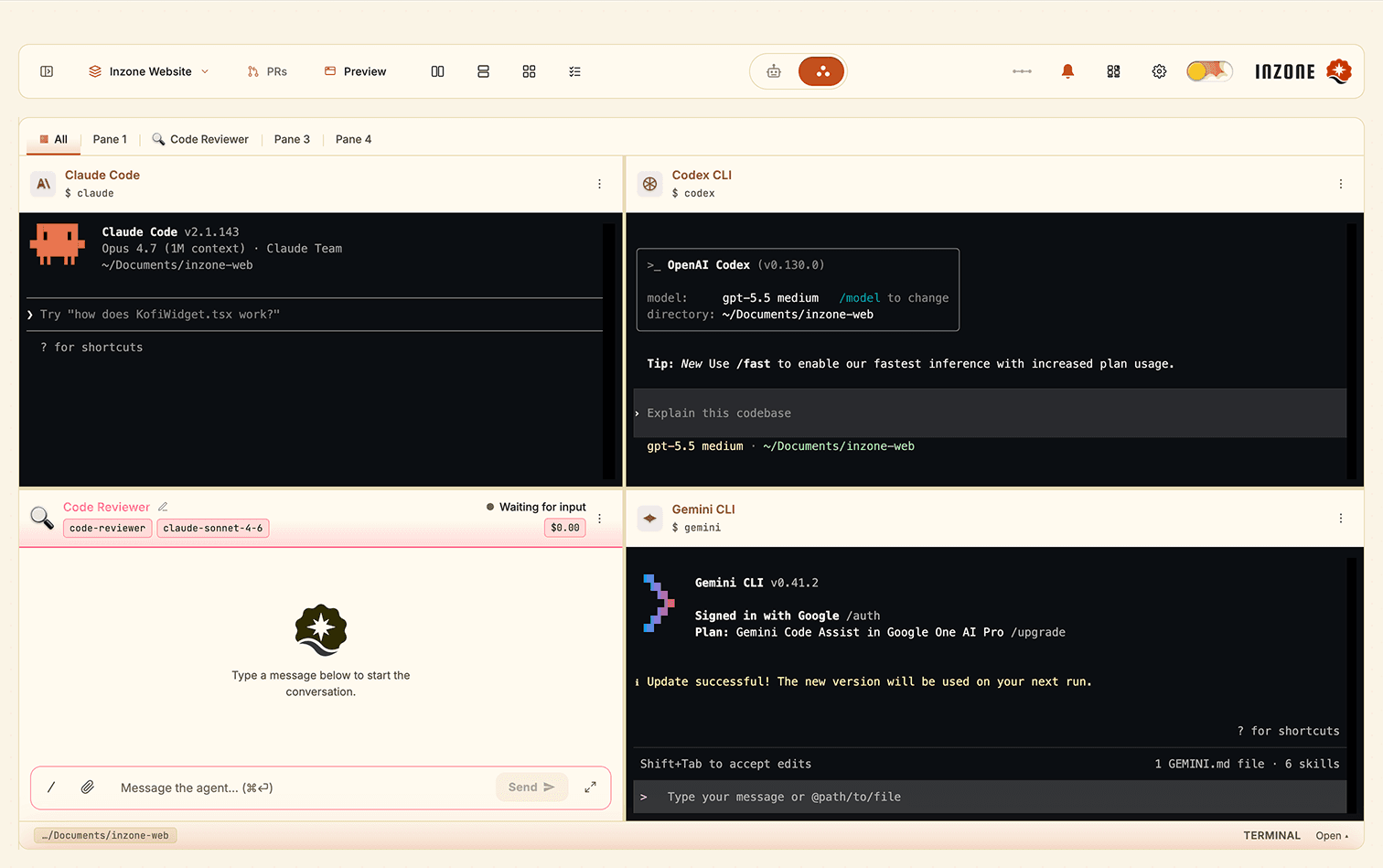The height and width of the screenshot is (868, 1383).
Task: Click the $0.00 cost badge
Action: coord(565,528)
